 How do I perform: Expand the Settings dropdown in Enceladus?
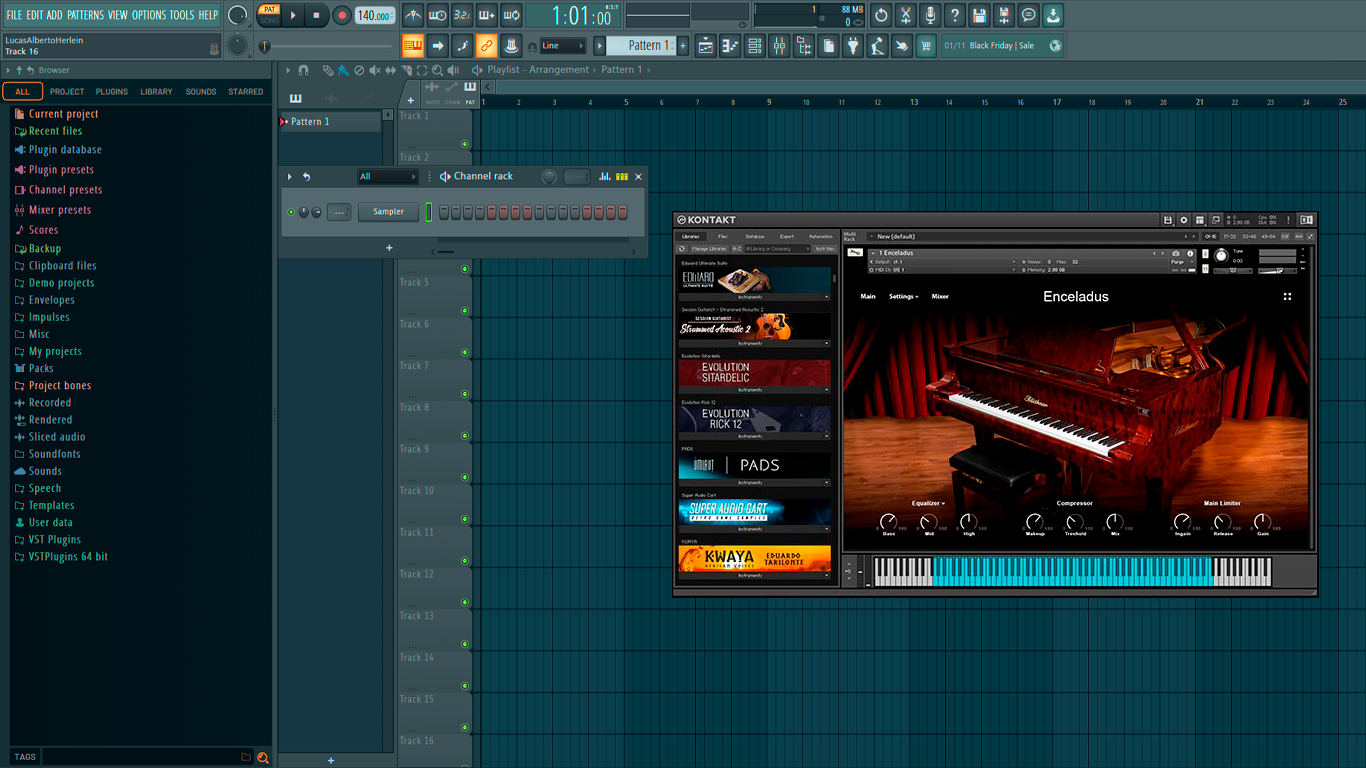click(904, 297)
